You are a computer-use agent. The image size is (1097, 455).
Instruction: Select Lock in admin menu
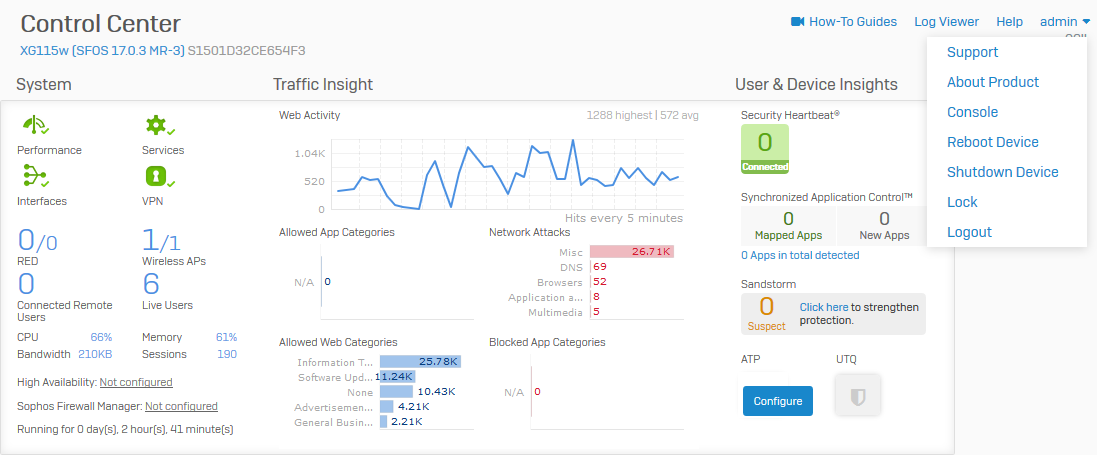point(962,202)
